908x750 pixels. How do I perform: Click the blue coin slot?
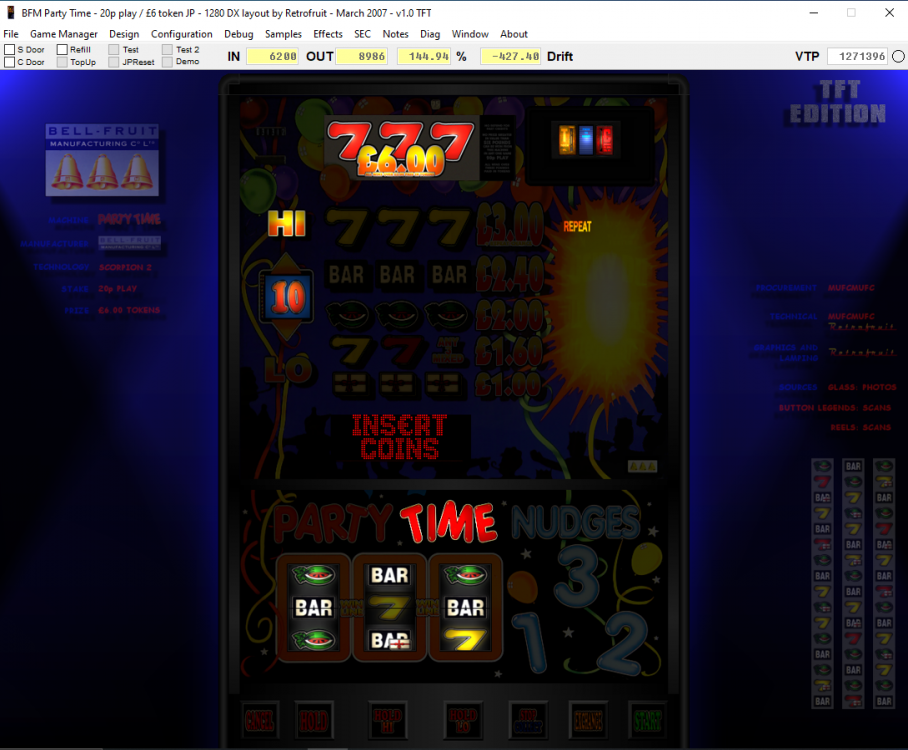click(x=586, y=141)
